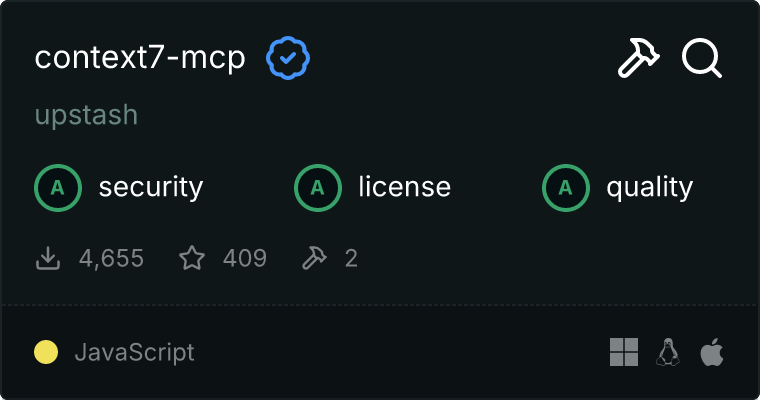Click the license grade A badge
Image resolution: width=760 pixels, height=400 pixels.
317,188
